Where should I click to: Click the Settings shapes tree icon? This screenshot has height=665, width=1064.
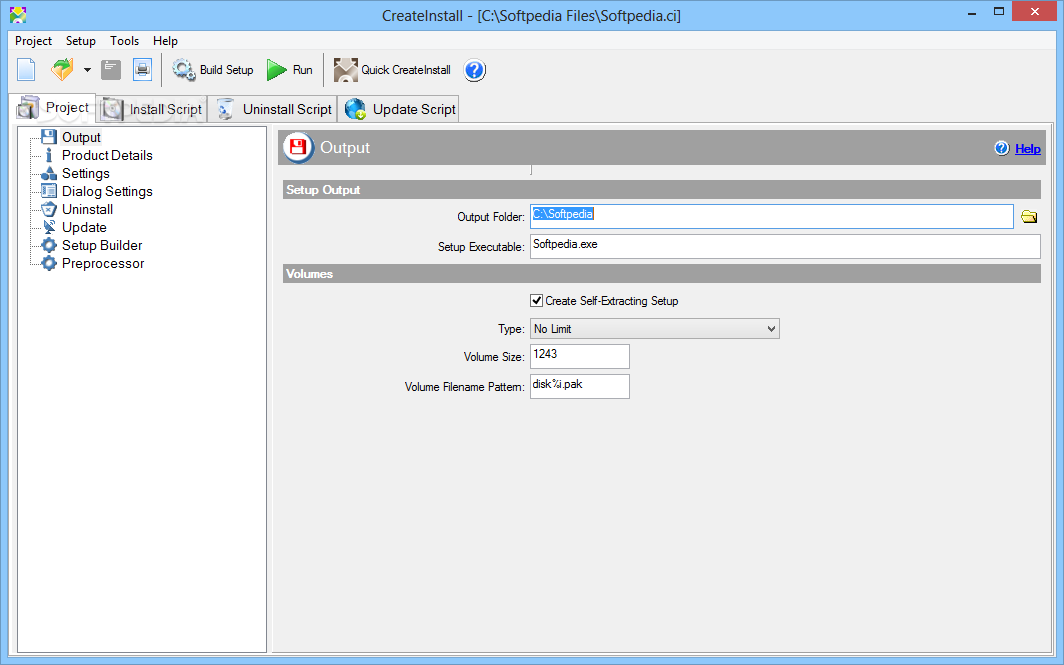48,174
